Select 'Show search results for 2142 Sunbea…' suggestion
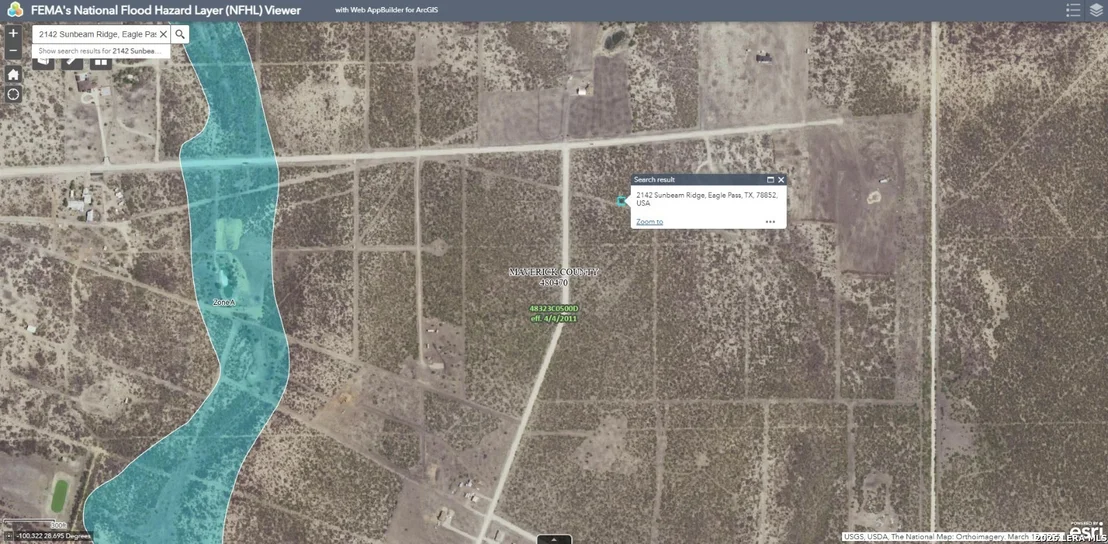Screen dimensions: 1108x544 pos(100,51)
